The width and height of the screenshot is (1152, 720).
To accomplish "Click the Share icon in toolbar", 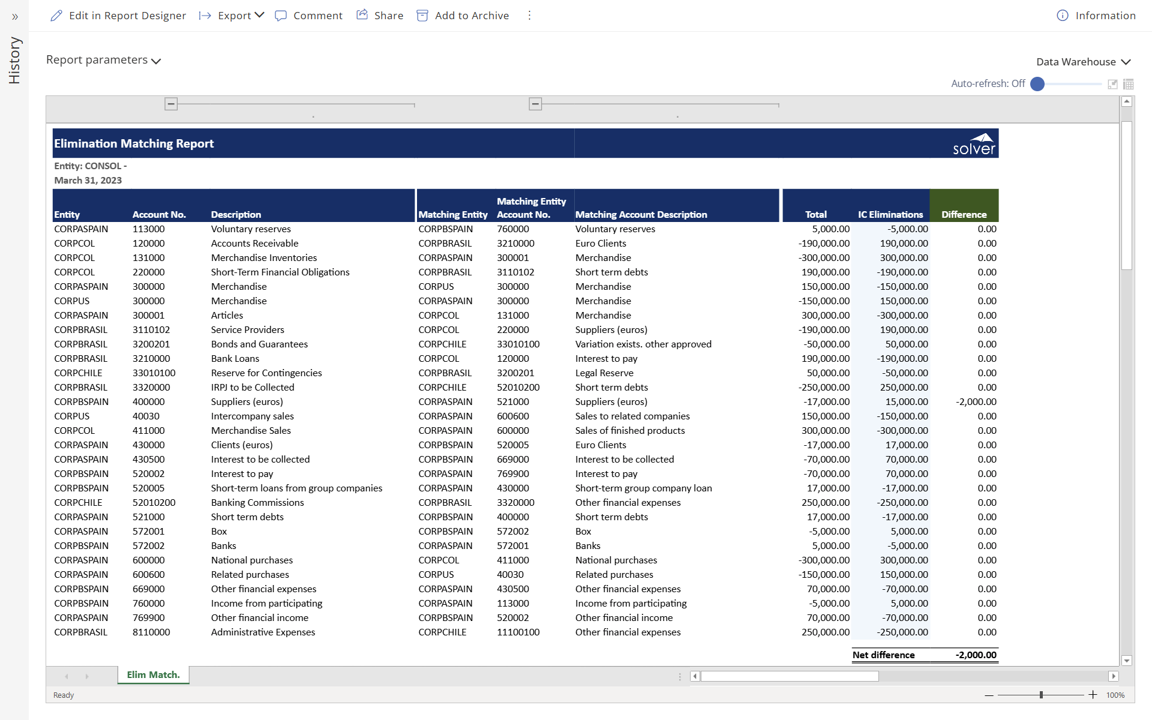I will (x=362, y=16).
